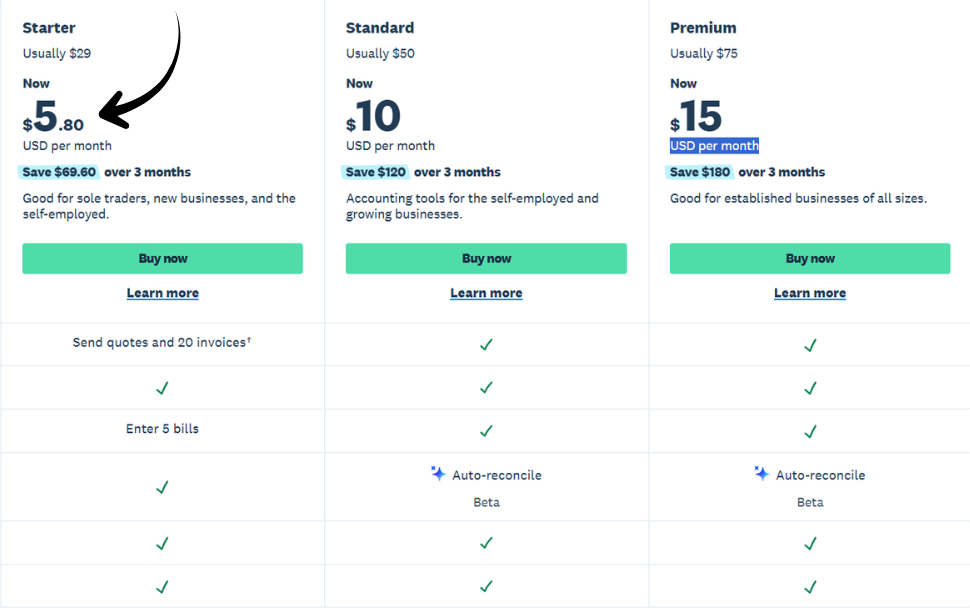The height and width of the screenshot is (608, 970).
Task: Click the checkmark under Standard for quotes row
Action: (x=486, y=345)
